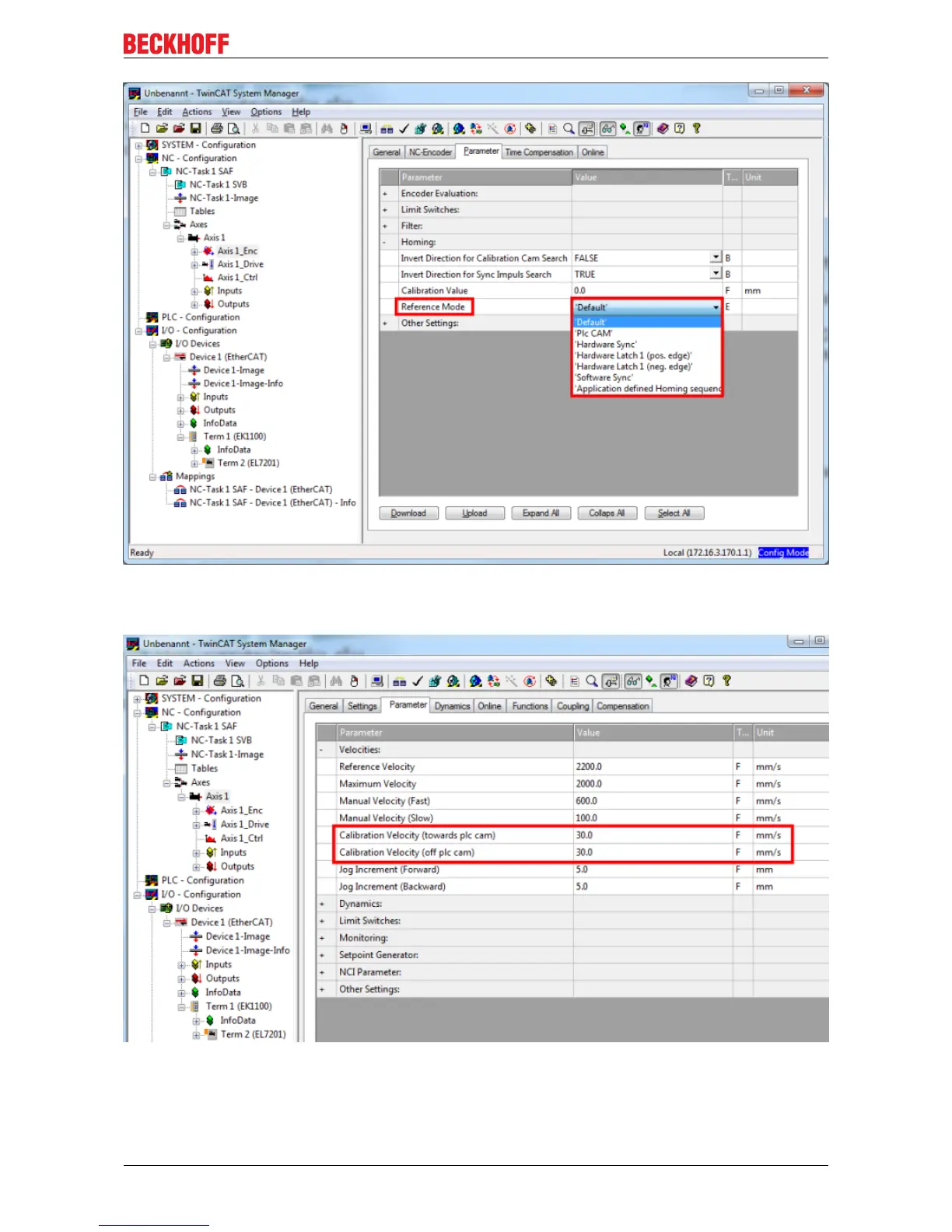The image size is (952, 1232).
Task: Open Invert Direction for Sync Impuls Search dropdown
Action: (x=716, y=274)
